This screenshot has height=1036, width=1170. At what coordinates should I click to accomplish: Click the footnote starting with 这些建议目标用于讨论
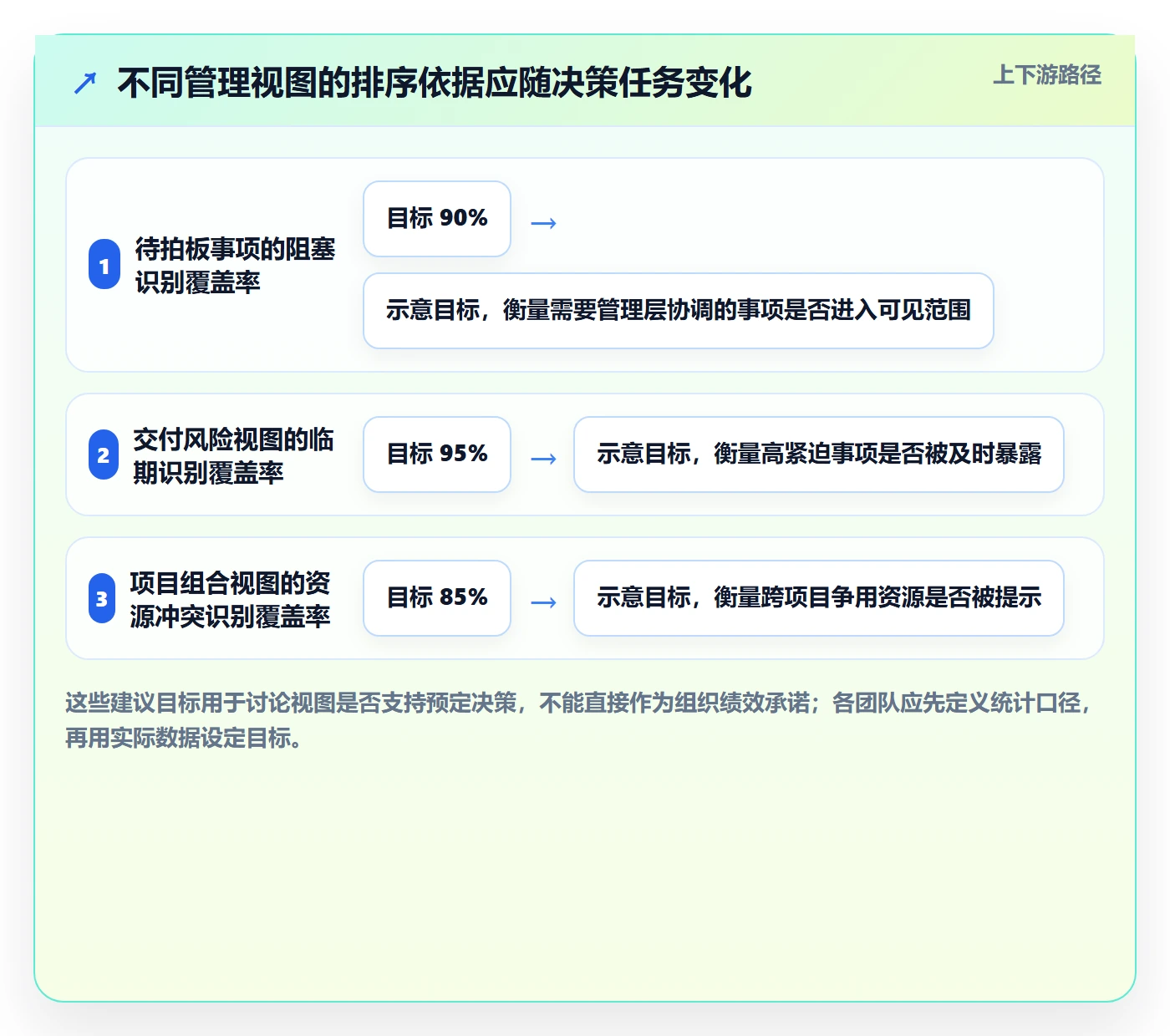580,720
